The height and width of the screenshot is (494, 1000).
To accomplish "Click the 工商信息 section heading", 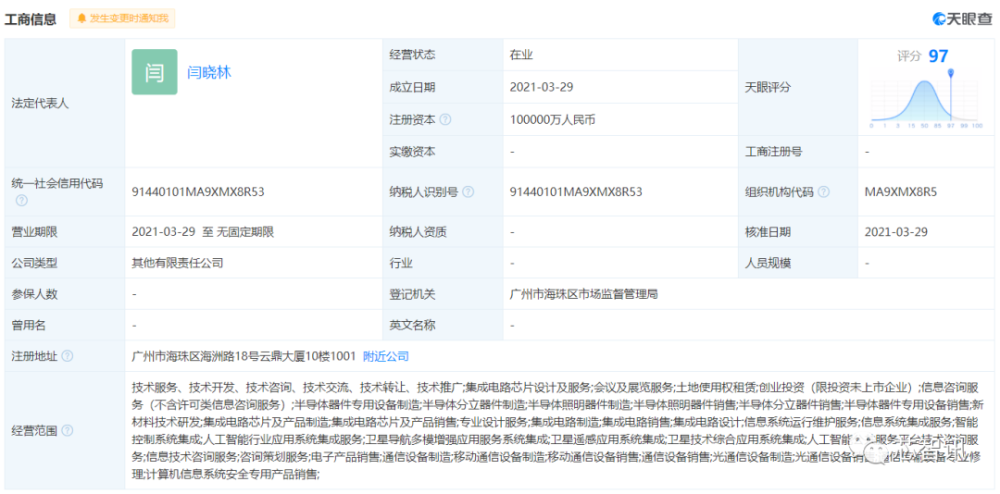I will 31,19.
